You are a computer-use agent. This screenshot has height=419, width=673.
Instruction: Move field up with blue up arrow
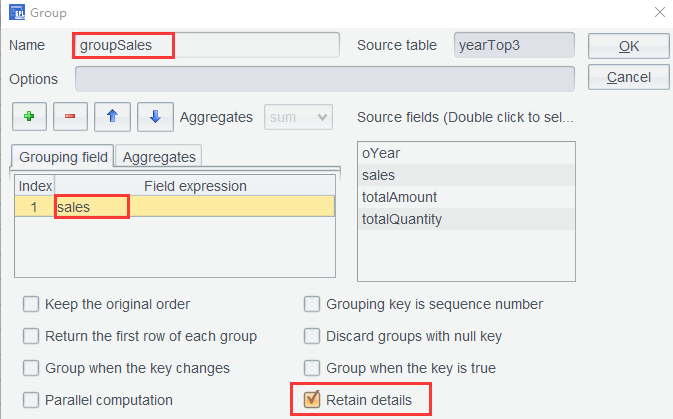point(112,117)
